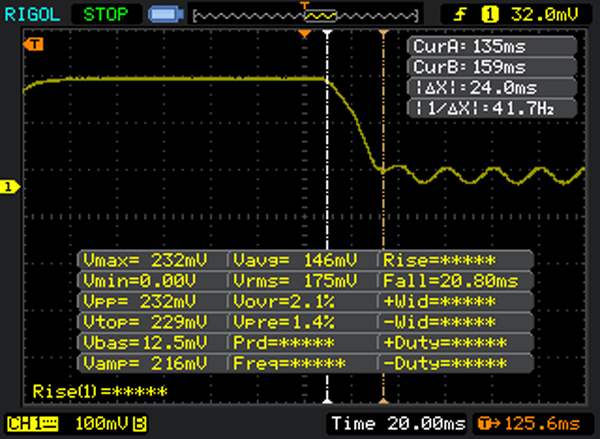Click the waveform memory overview bar
The width and height of the screenshot is (600, 439).
click(x=309, y=15)
